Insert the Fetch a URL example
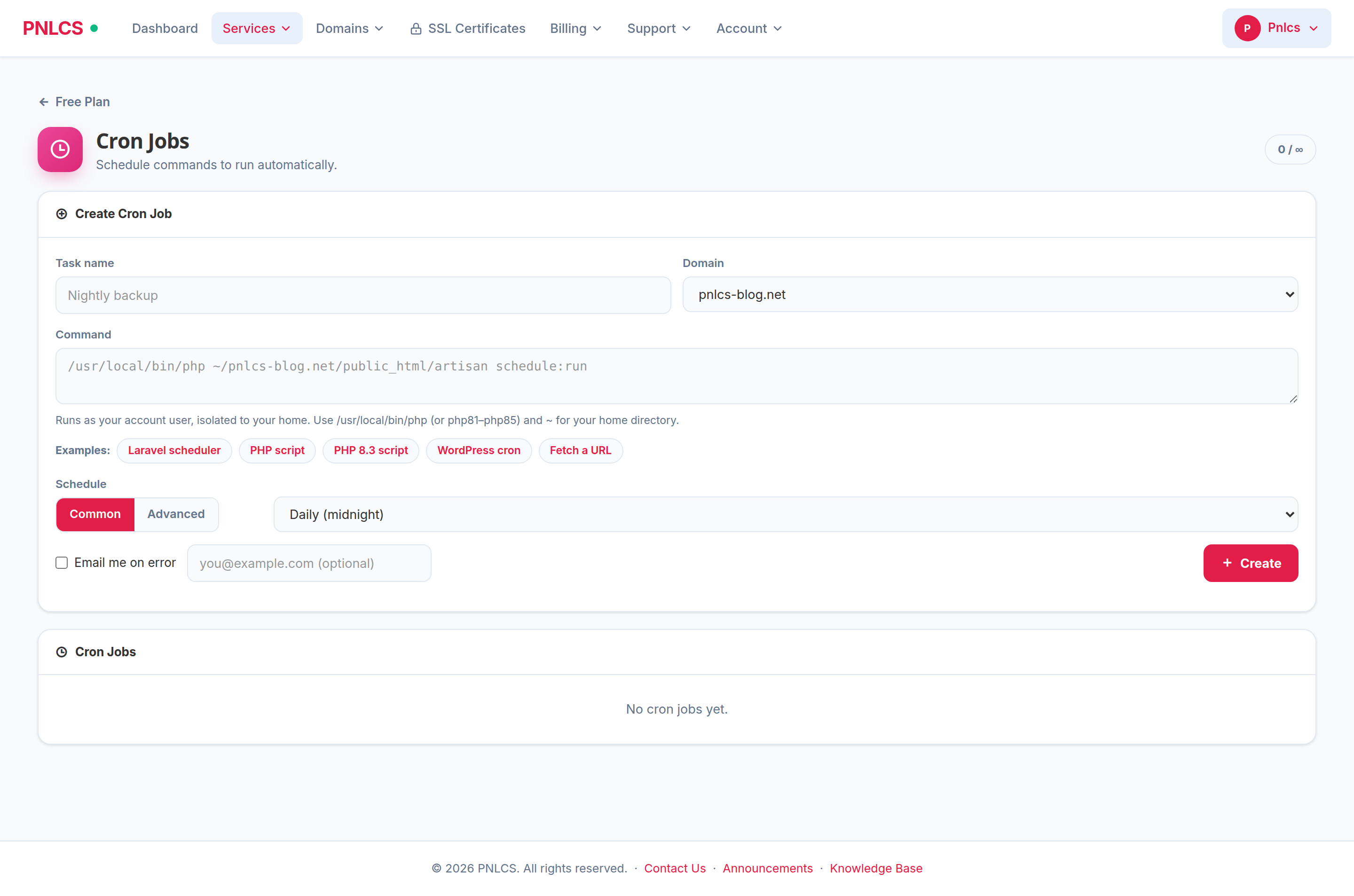 [581, 450]
